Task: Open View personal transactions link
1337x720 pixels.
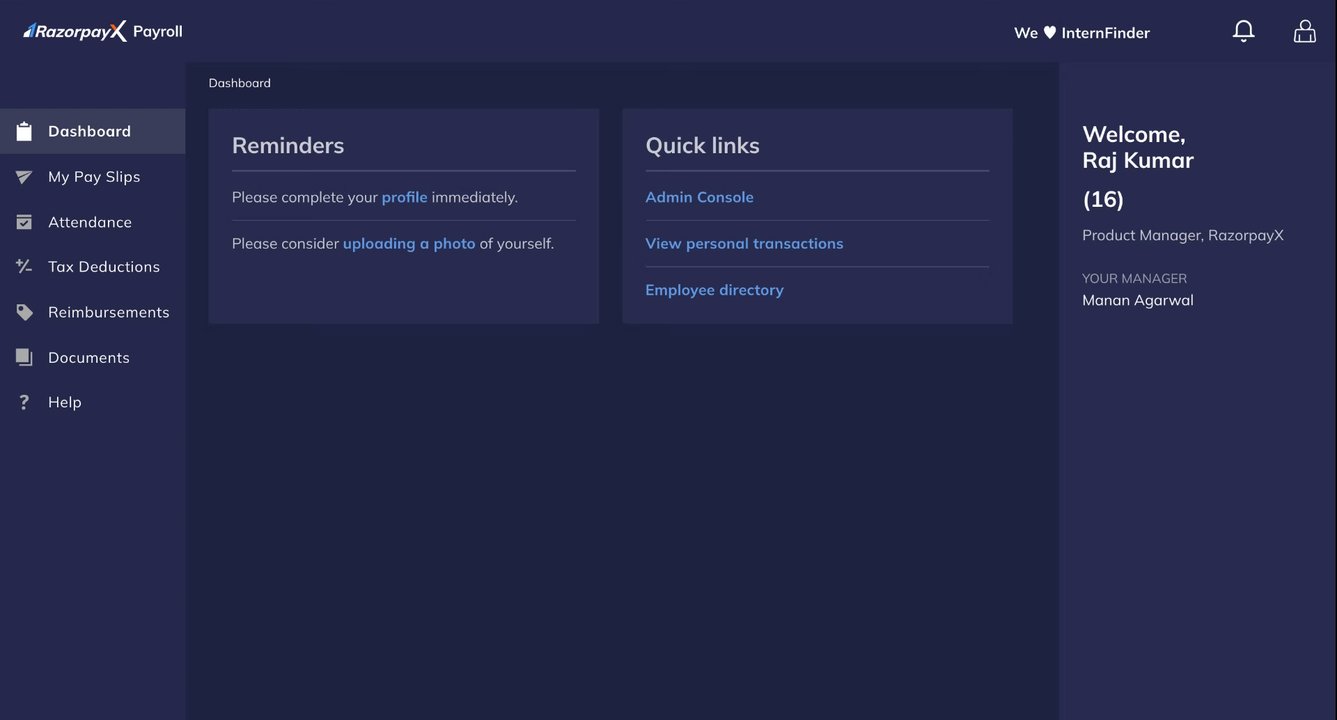Action: [x=744, y=243]
